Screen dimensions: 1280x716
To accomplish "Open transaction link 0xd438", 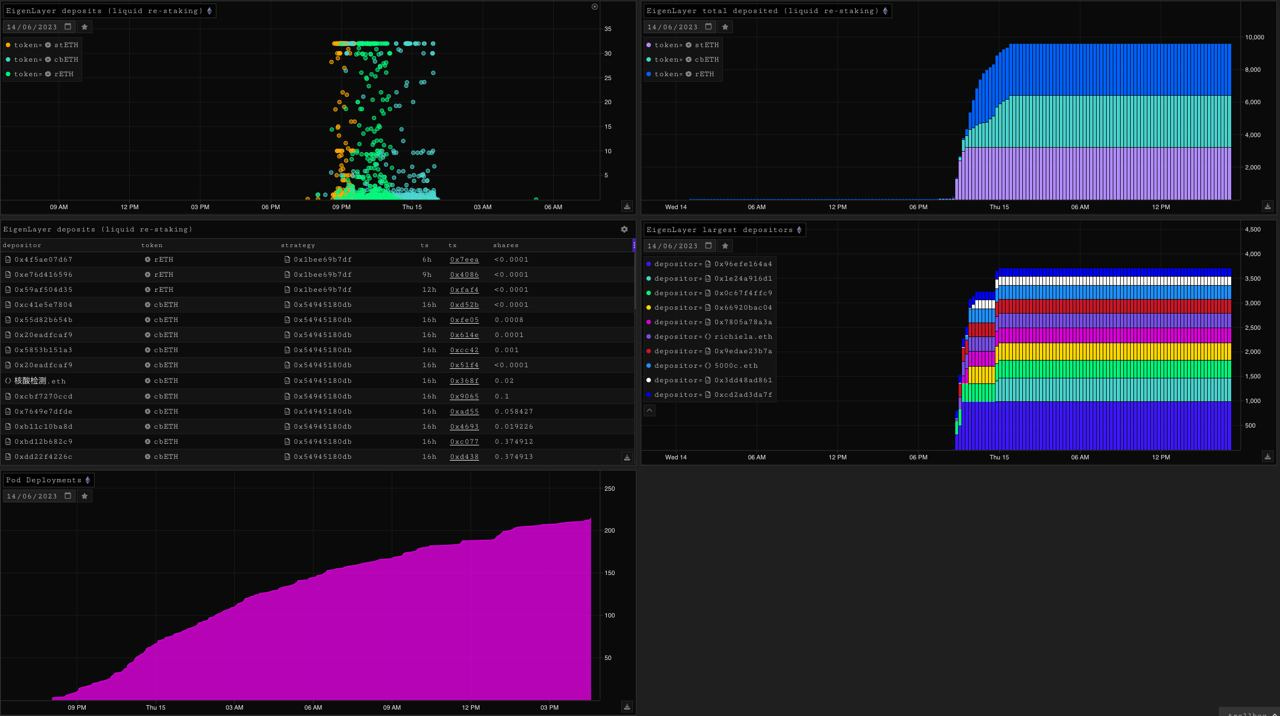I will point(464,457).
